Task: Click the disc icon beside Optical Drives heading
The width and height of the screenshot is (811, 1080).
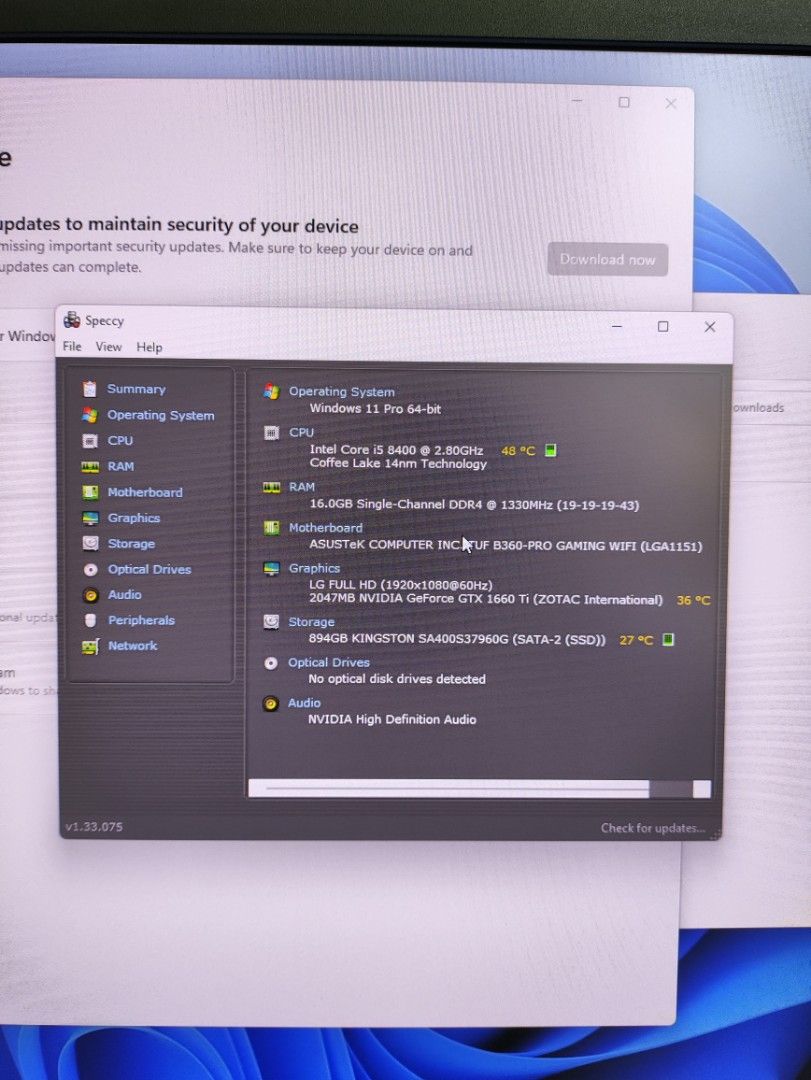Action: click(x=271, y=663)
